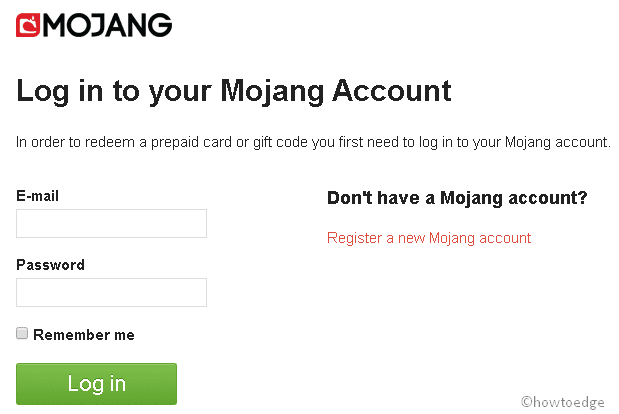Image resolution: width=619 pixels, height=414 pixels.
Task: Click the word "Mojang" in the main heading
Action: tap(272, 93)
